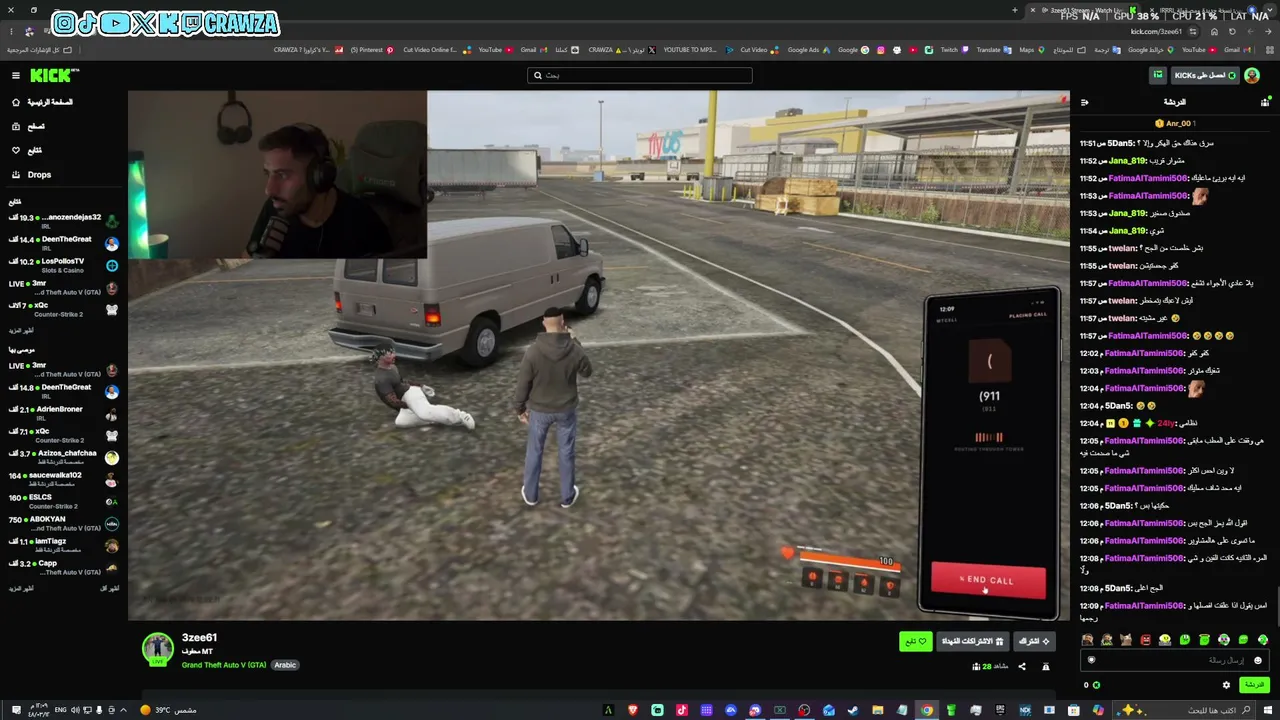The image size is (1280, 720).
Task: Open chat settings gear icon
Action: click(1227, 685)
